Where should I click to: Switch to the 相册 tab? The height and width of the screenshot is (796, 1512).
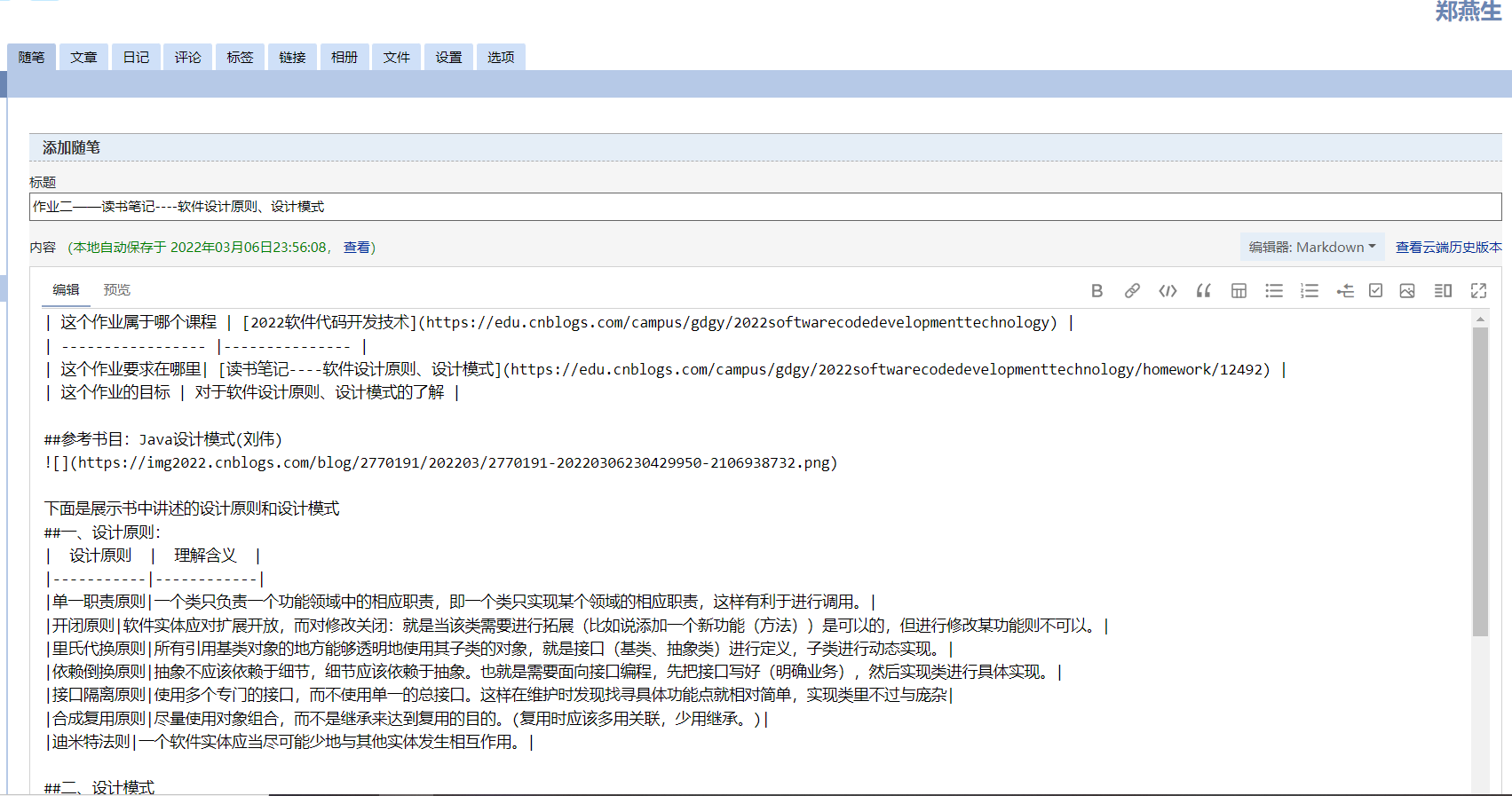click(344, 57)
